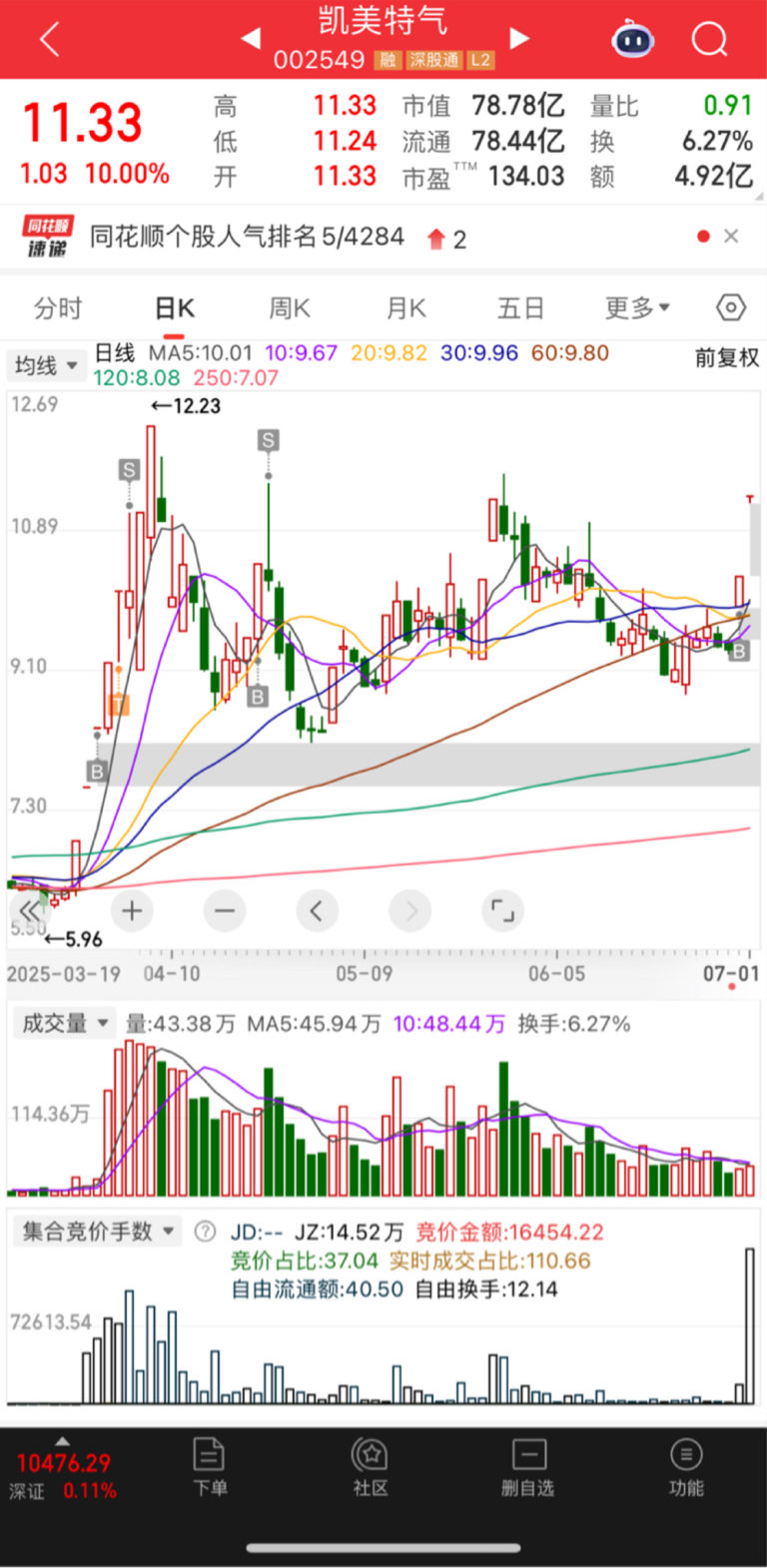Tap the purple 10:9.67 MA legend
Image resolution: width=767 pixels, height=1568 pixels.
pyautogui.click(x=302, y=353)
